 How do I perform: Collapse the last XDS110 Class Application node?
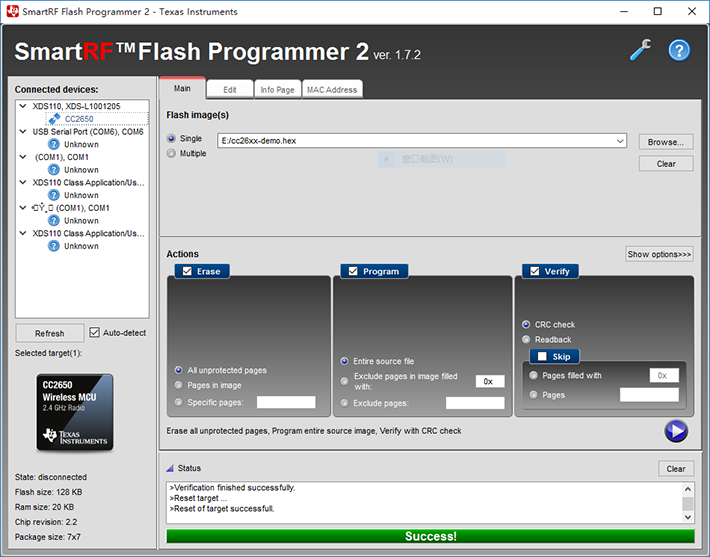coord(23,233)
